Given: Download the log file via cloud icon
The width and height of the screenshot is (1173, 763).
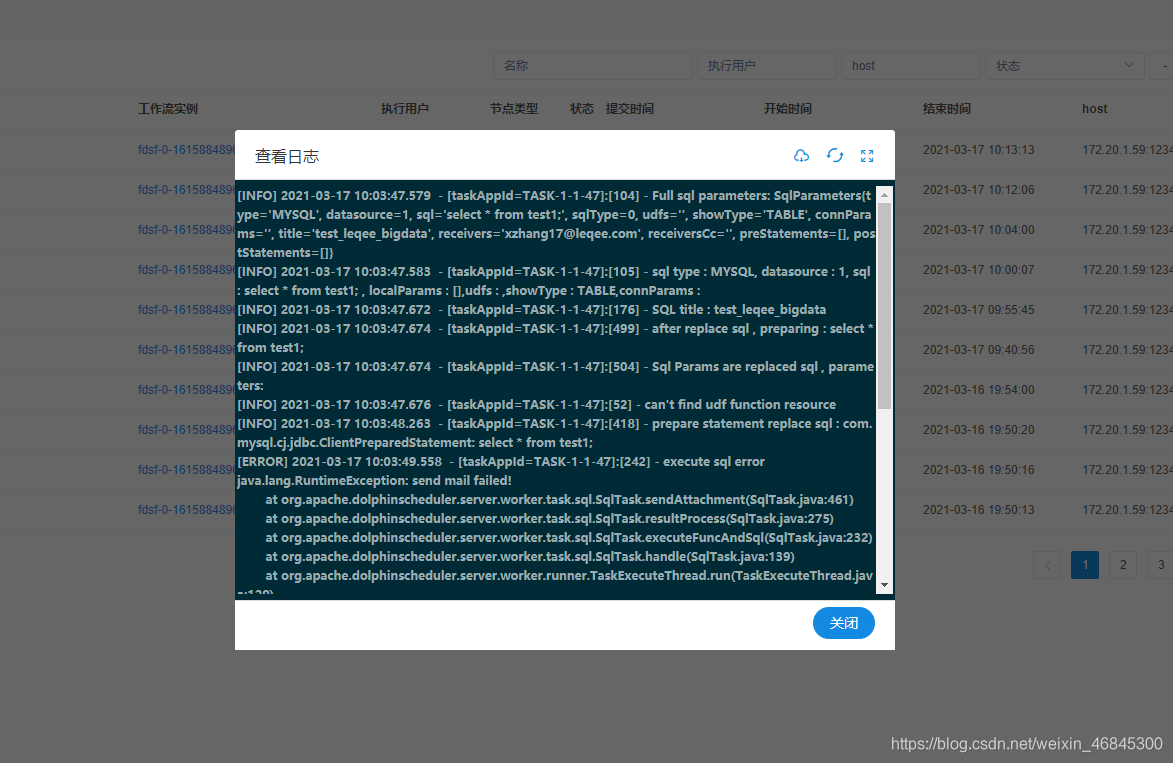Looking at the screenshot, I should [801, 155].
